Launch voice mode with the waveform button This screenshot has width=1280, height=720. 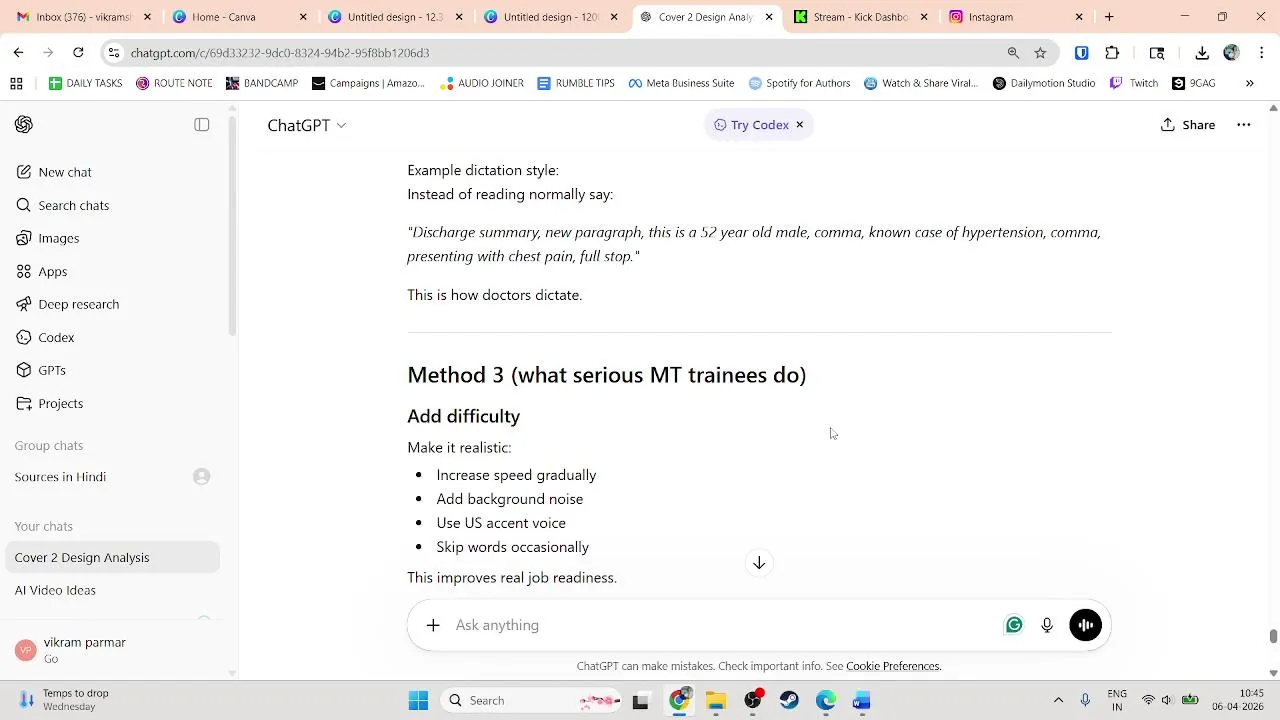(1085, 625)
